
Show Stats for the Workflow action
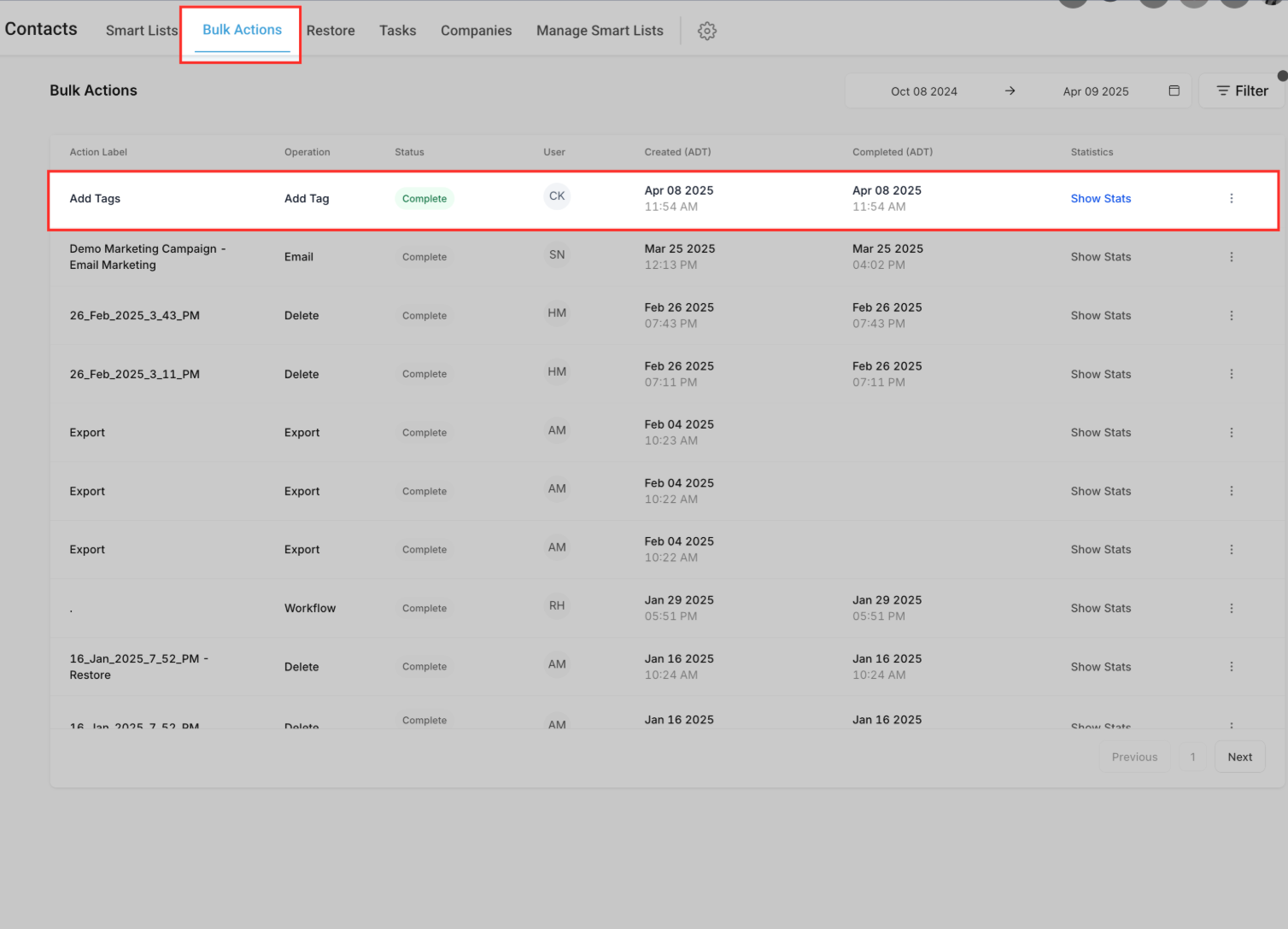point(1100,608)
